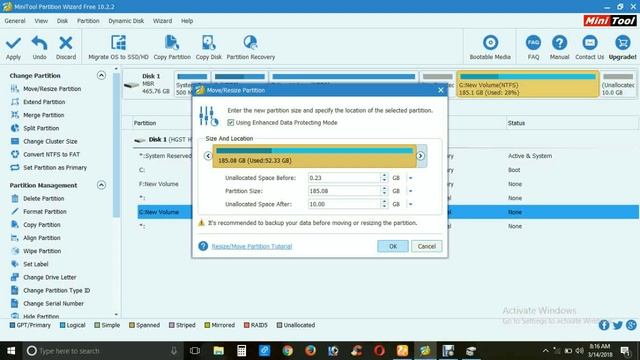Open the General menu

tap(15, 21)
